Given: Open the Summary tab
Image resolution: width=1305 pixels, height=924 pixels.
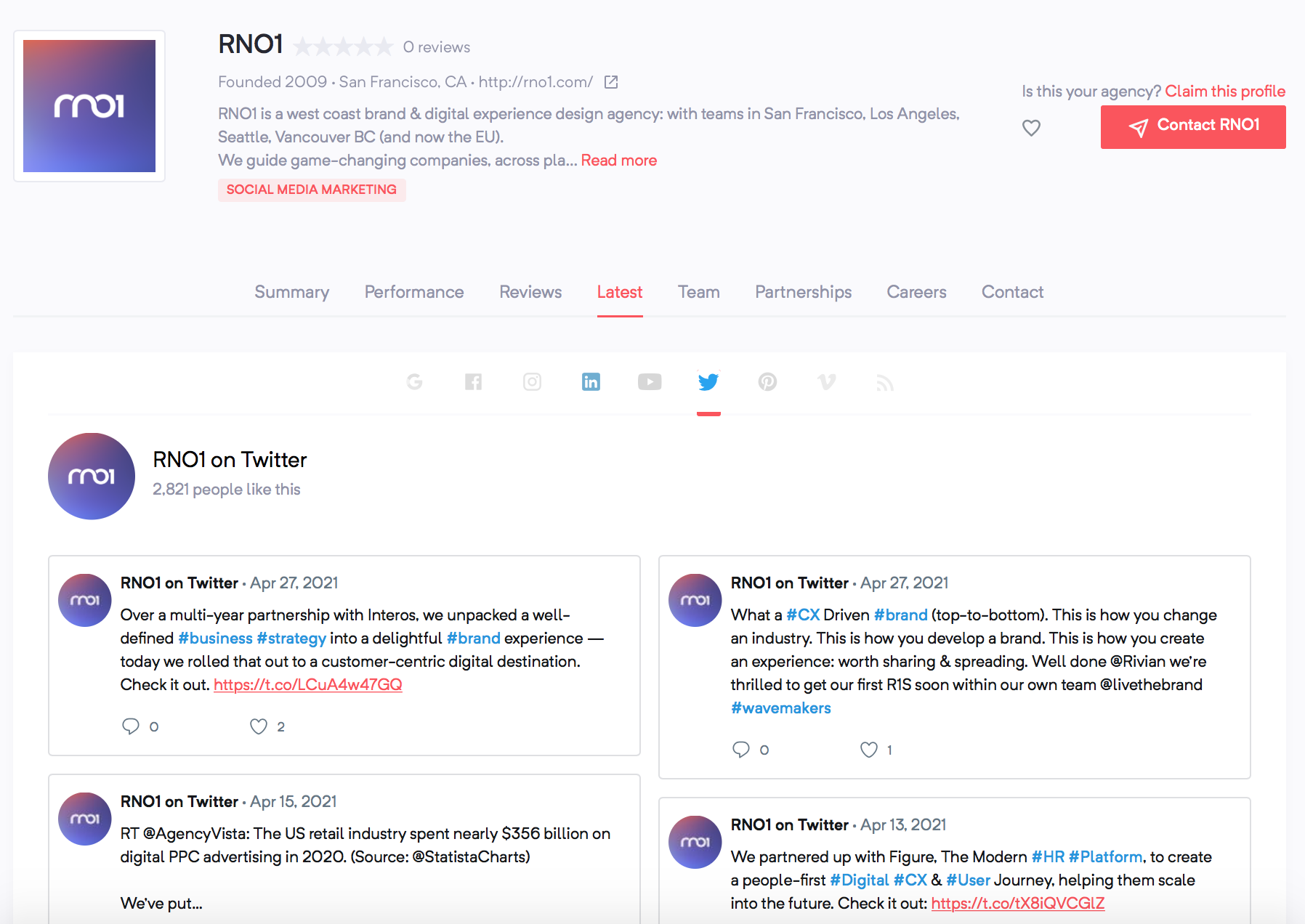Looking at the screenshot, I should click(291, 292).
